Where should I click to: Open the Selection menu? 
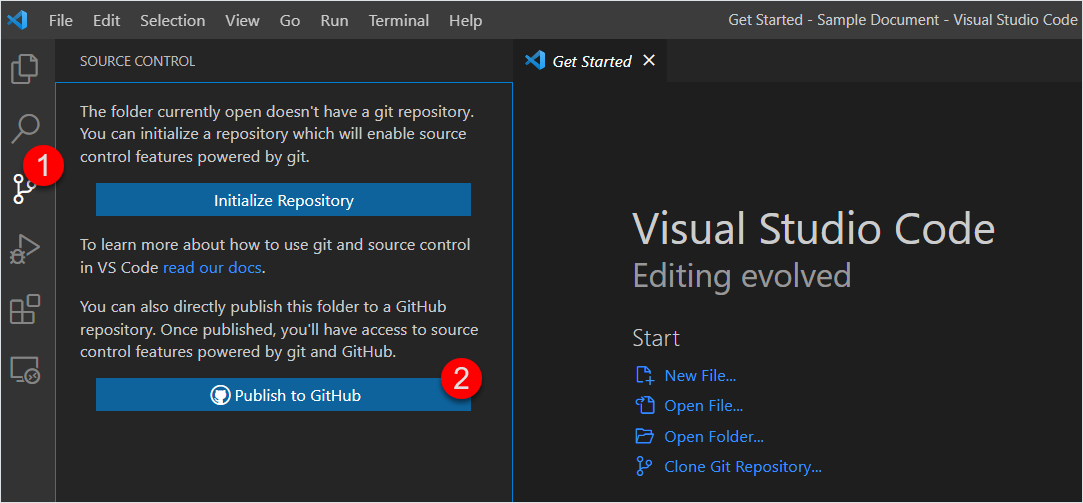click(173, 21)
